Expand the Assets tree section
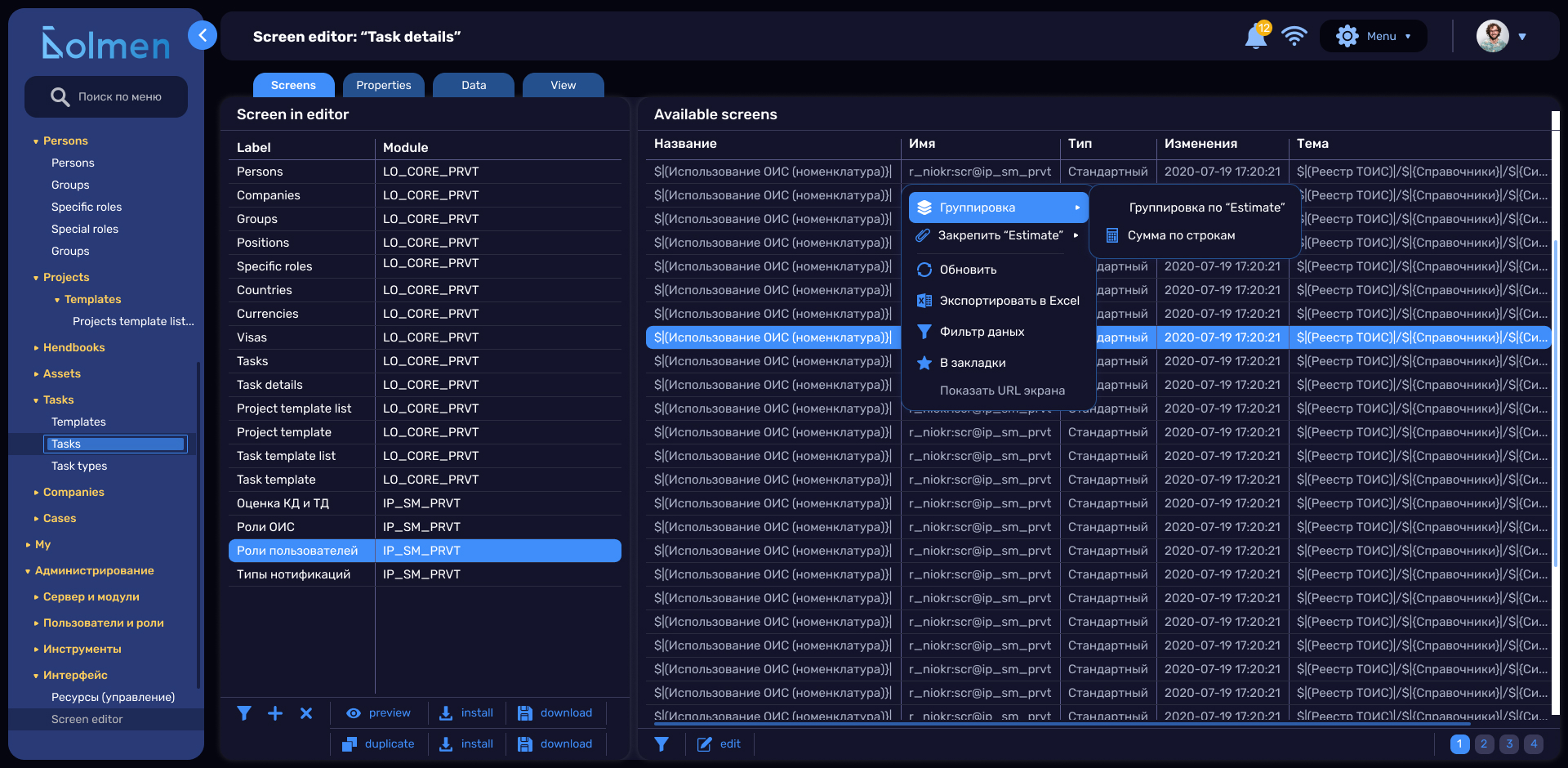Image resolution: width=1568 pixels, height=768 pixels. pos(36,374)
